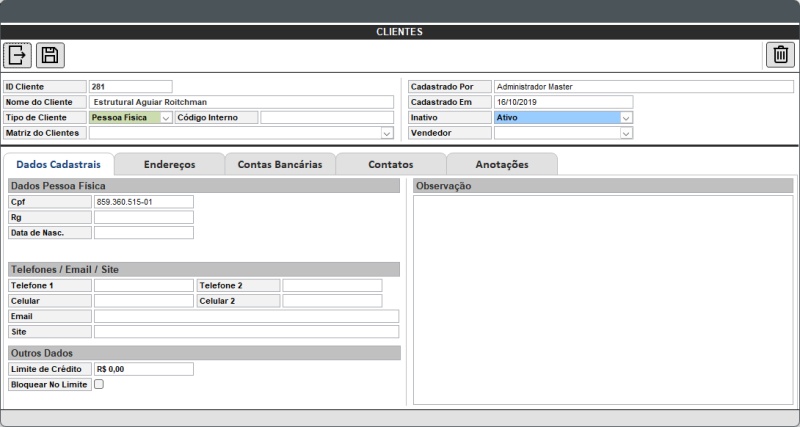800x427 pixels.
Task: Focus the Email input field
Action: coord(245,316)
